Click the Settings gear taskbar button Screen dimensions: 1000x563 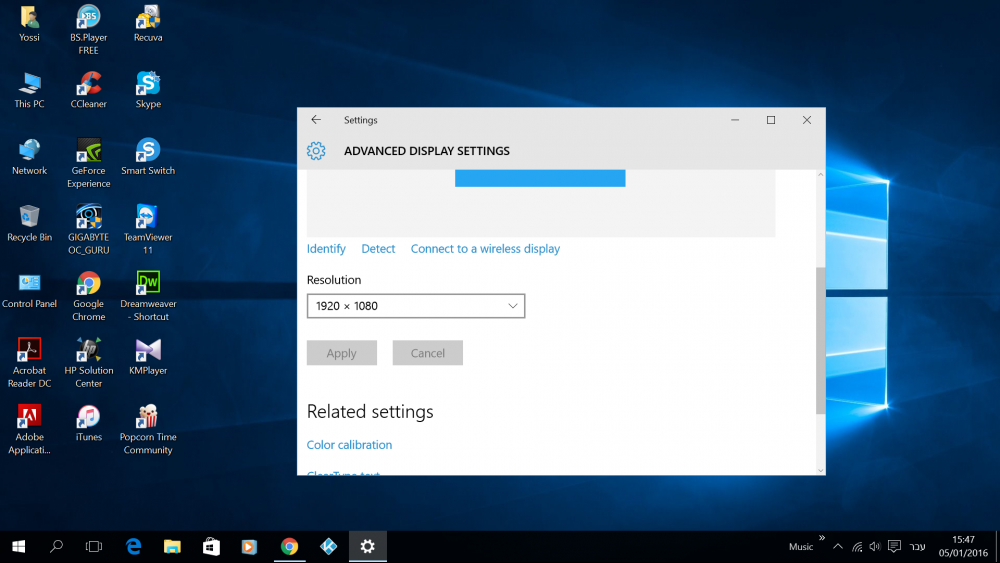coord(367,546)
